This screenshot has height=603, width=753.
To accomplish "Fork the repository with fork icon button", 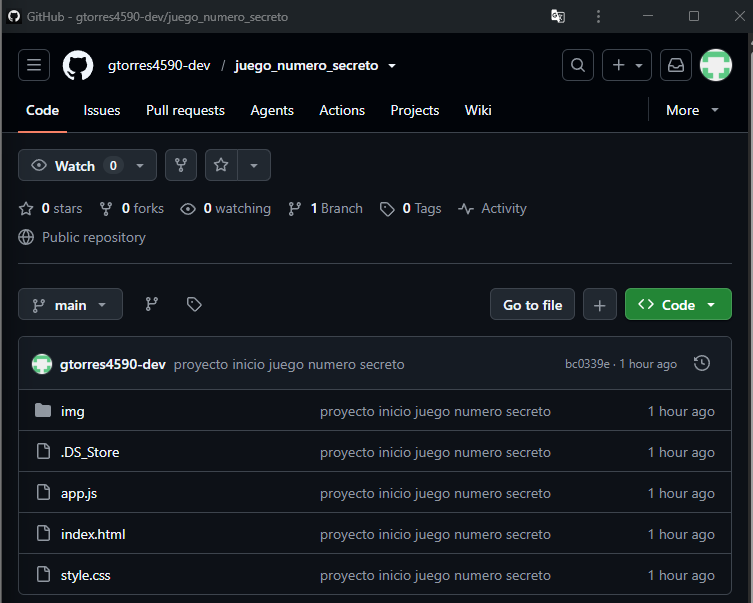I will pyautogui.click(x=181, y=165).
